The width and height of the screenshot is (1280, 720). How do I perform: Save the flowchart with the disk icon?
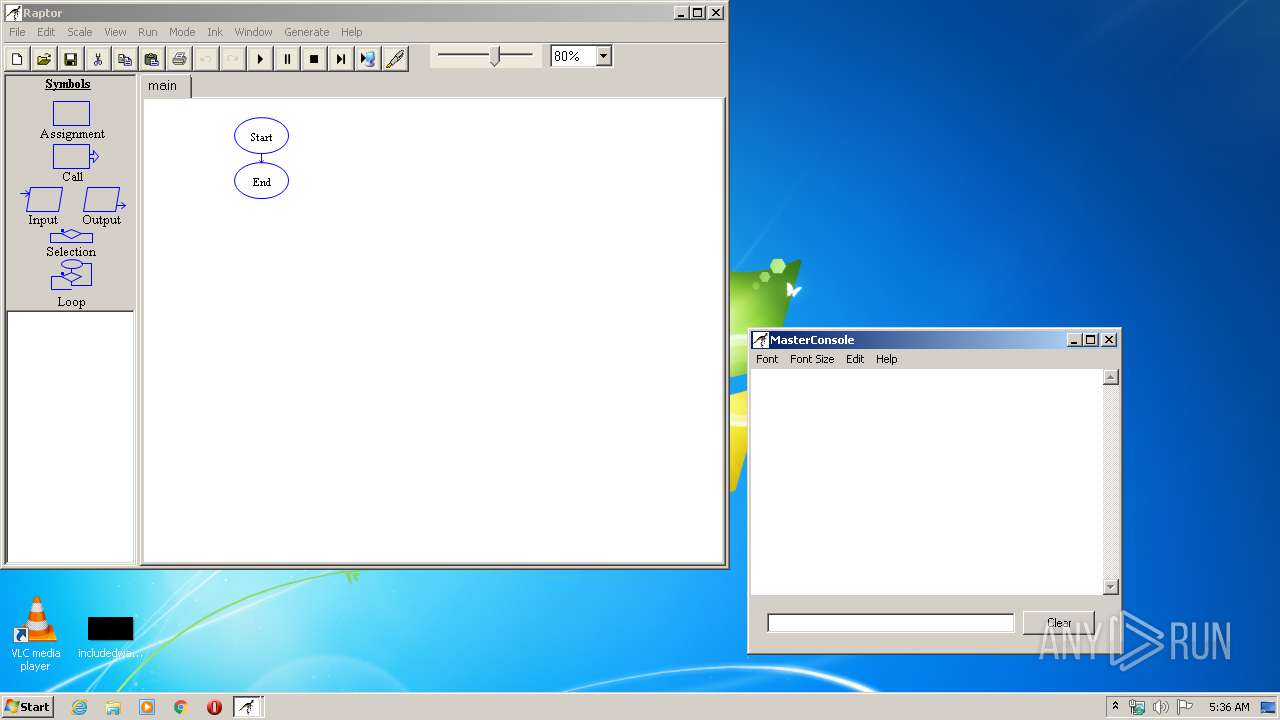(71, 59)
